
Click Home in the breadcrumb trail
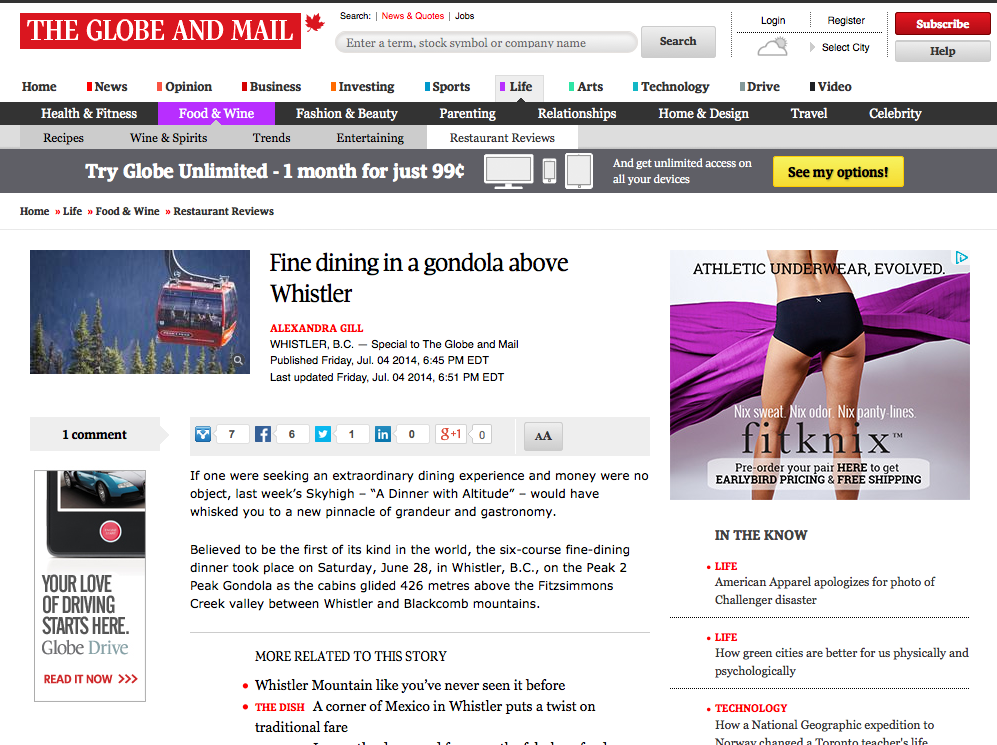[34, 211]
